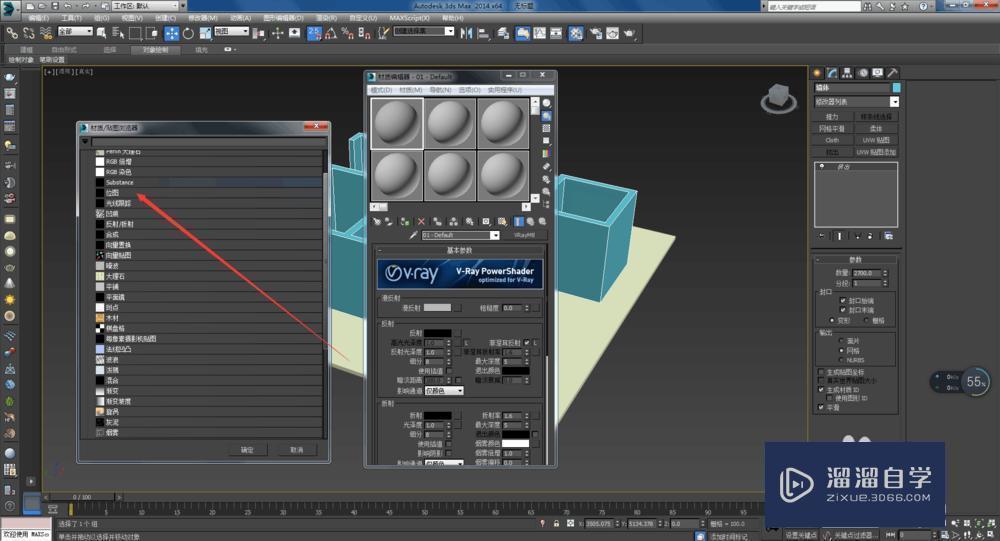Click 取消 button in Material/Map Browser

[x=297, y=450]
